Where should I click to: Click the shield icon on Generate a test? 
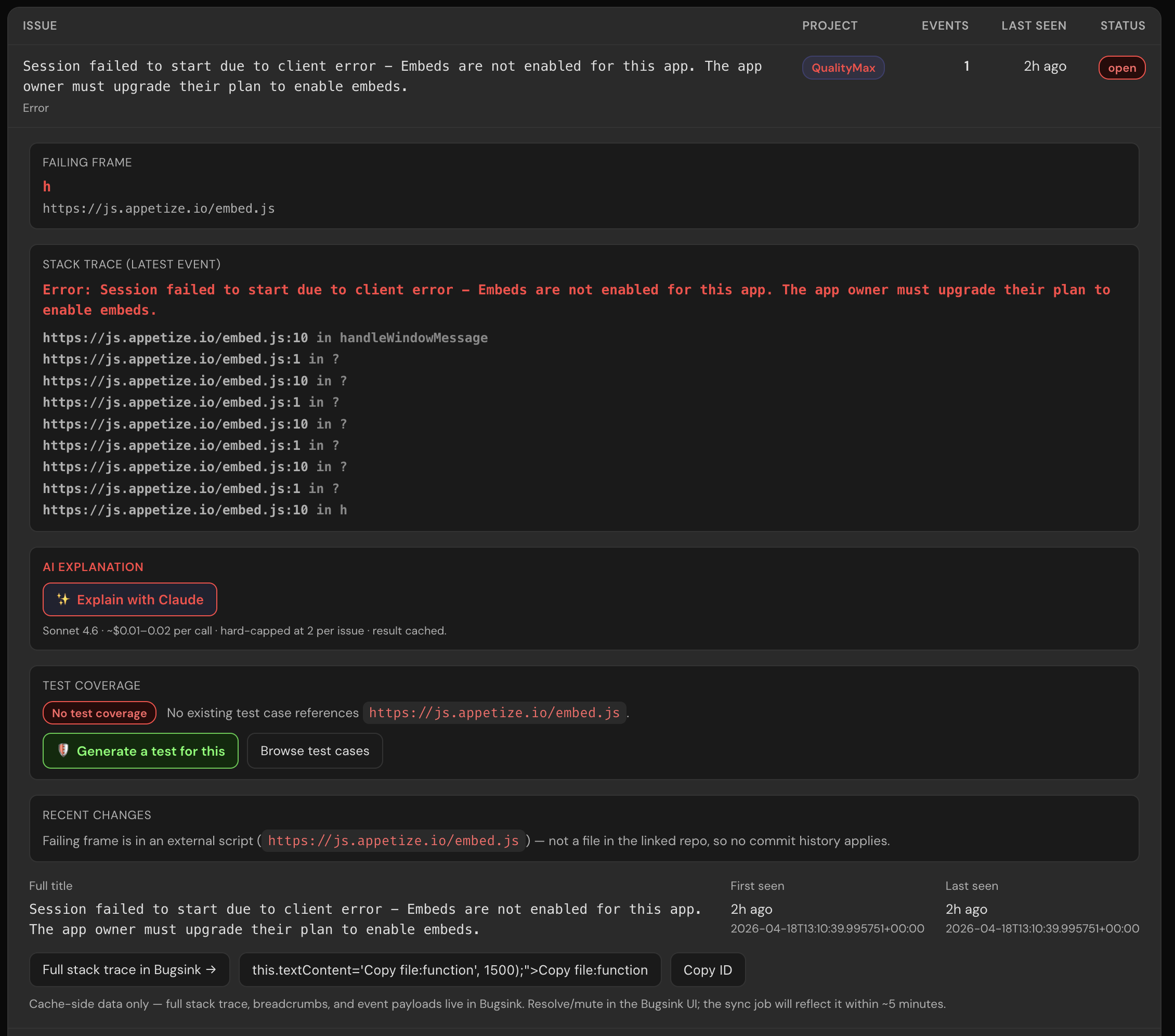point(65,751)
